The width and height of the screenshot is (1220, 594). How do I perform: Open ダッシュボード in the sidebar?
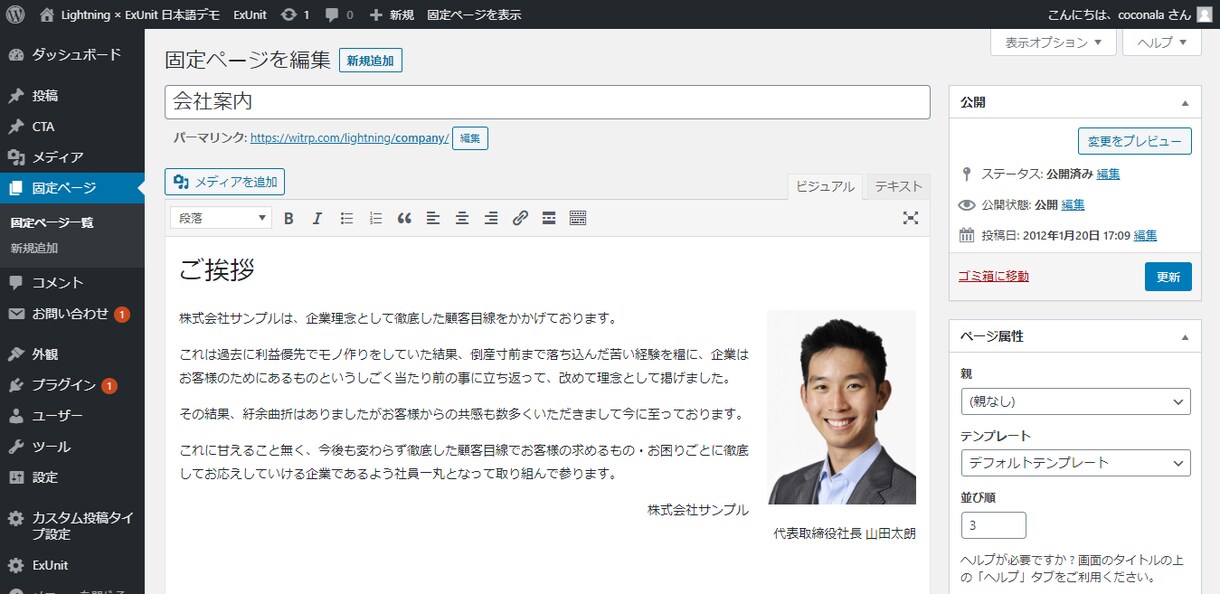coord(72,55)
